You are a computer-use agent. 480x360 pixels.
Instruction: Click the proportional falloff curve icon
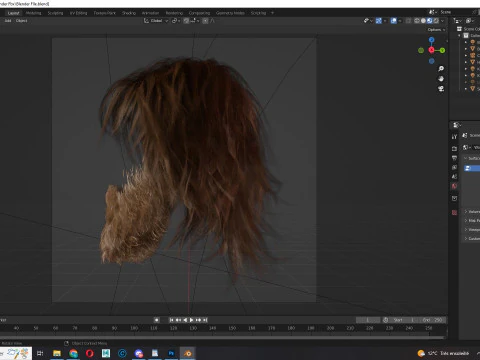point(213,21)
